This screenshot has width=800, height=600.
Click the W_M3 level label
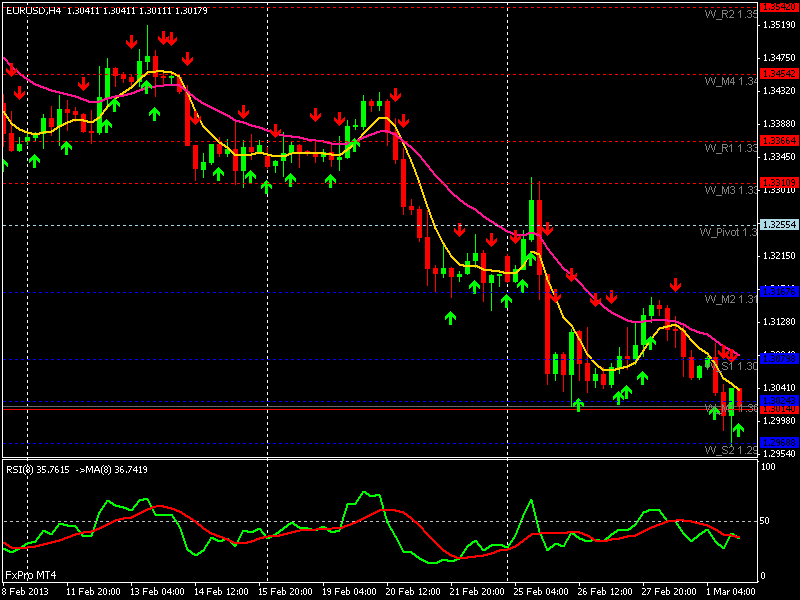point(731,190)
